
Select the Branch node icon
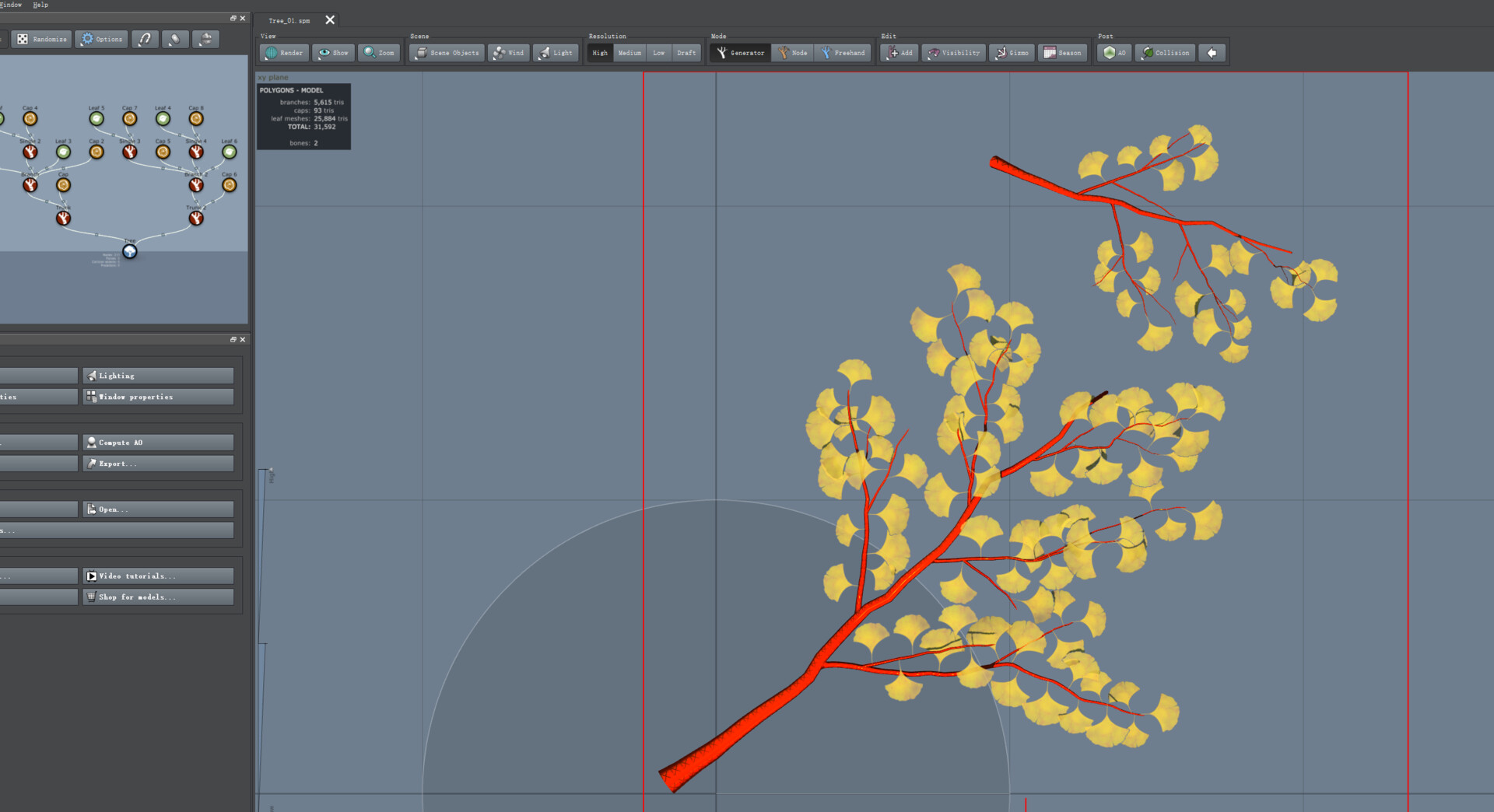coord(30,185)
